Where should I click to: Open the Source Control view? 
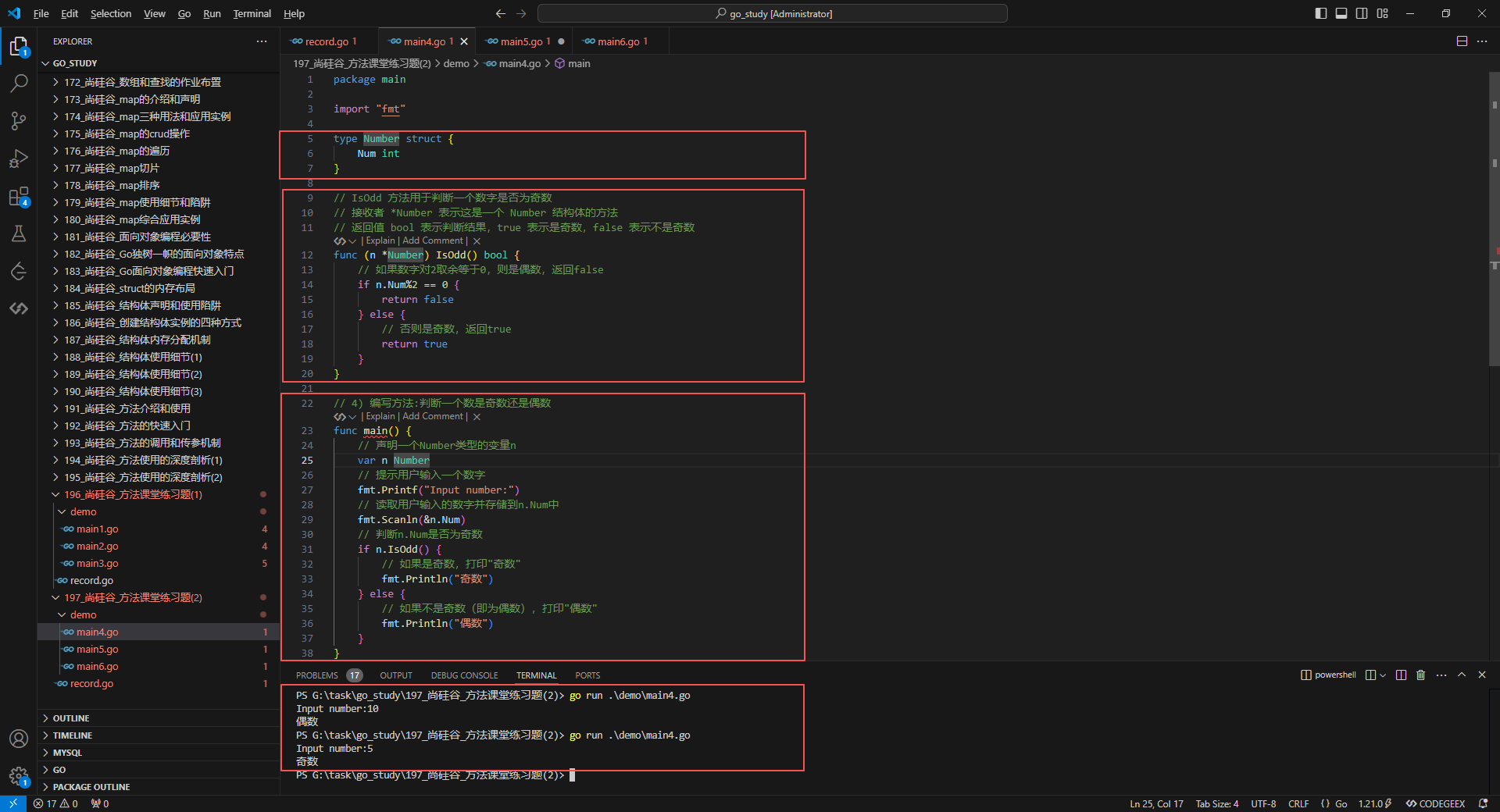click(19, 121)
